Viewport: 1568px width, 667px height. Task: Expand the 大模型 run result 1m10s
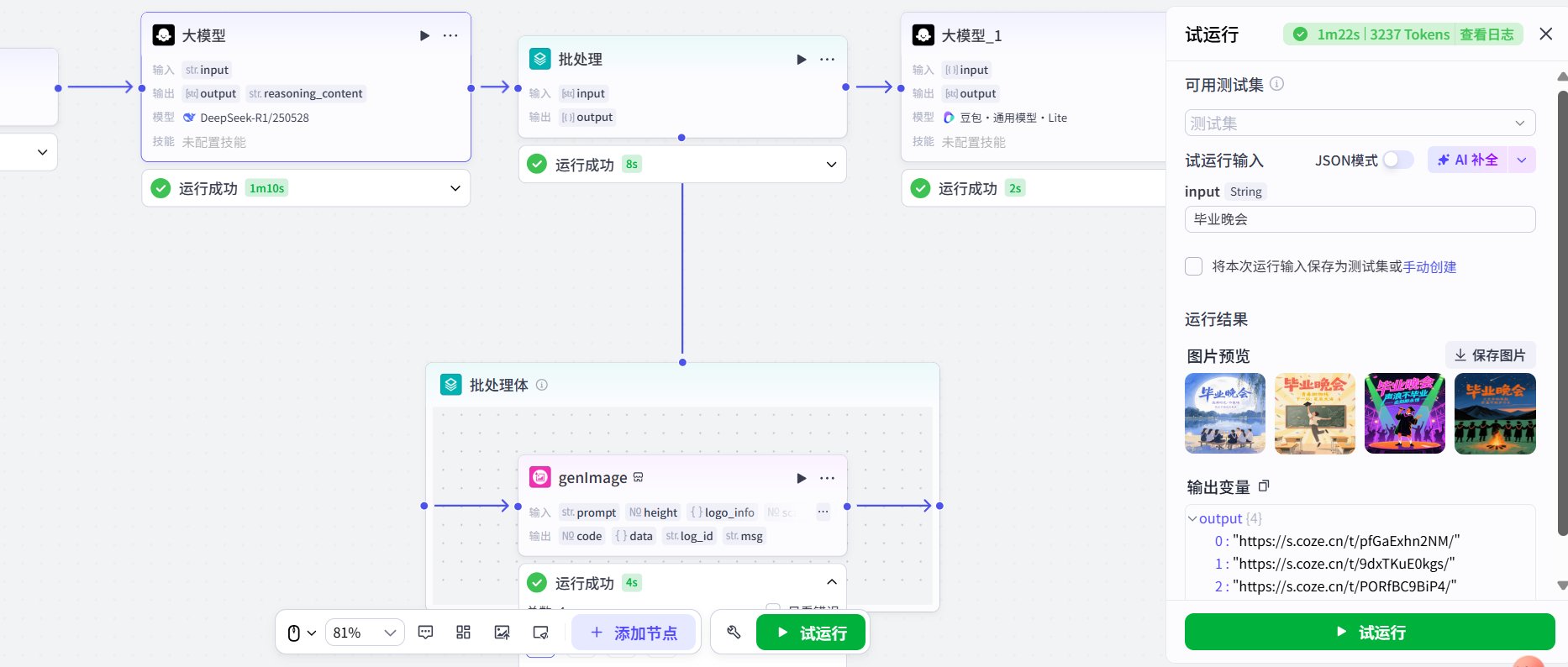[455, 188]
